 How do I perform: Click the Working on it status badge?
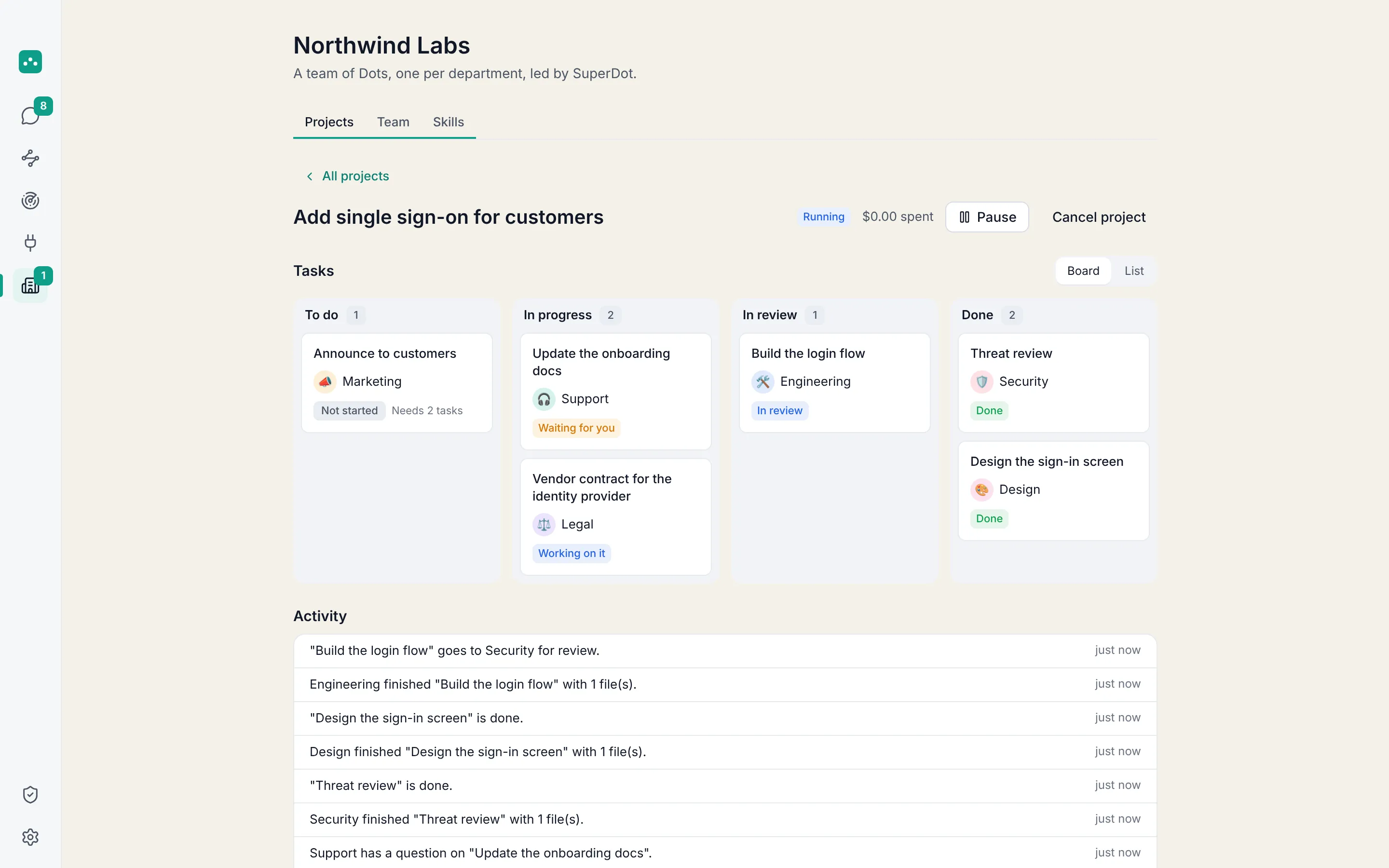pos(571,554)
